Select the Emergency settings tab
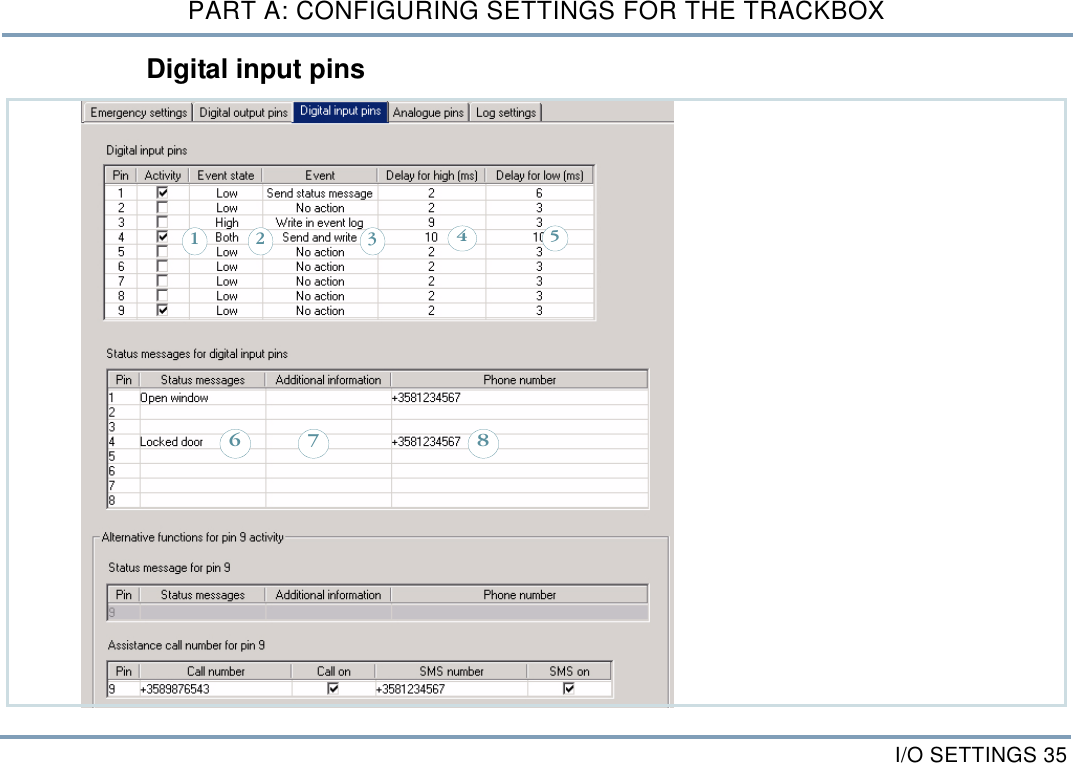The height and width of the screenshot is (763, 1073). [x=137, y=112]
